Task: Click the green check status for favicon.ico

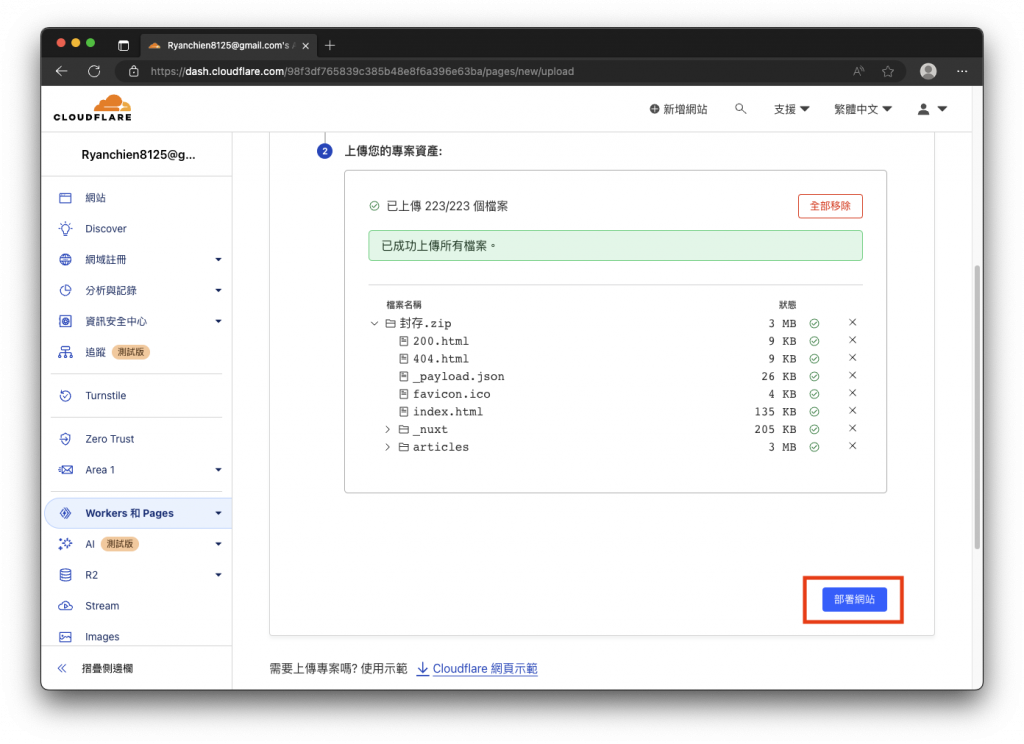Action: click(814, 394)
